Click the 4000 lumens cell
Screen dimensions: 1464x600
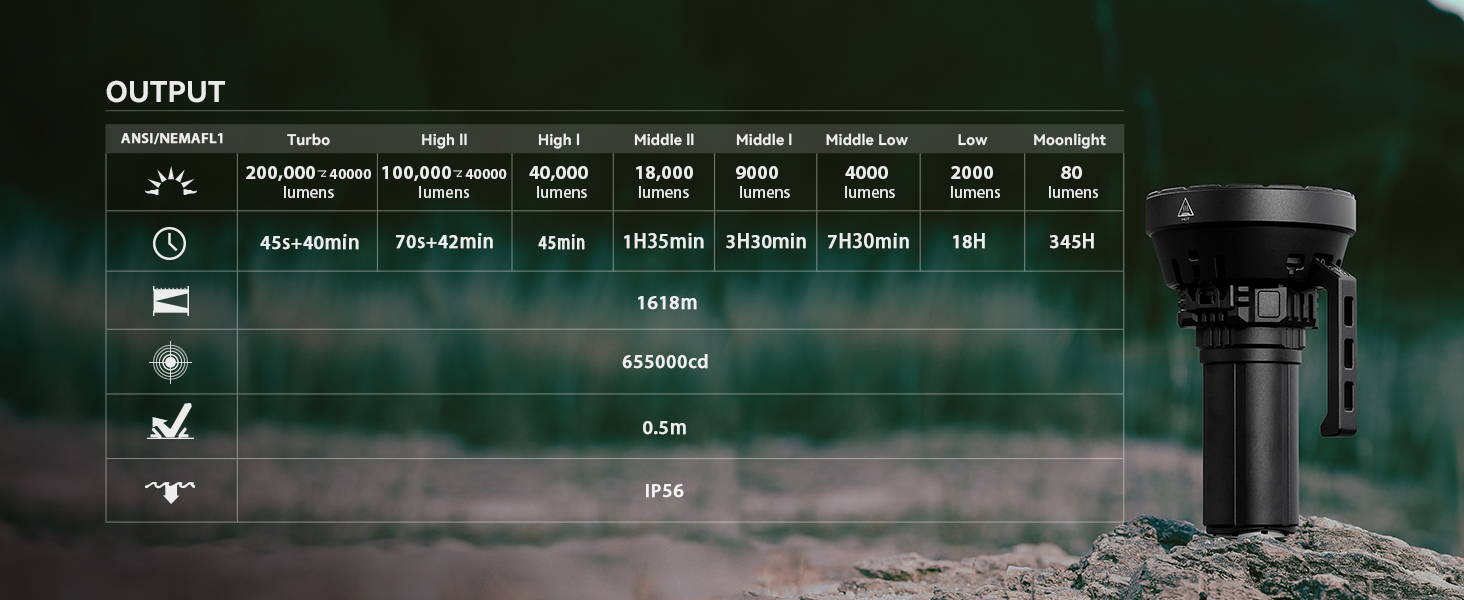coord(867,182)
